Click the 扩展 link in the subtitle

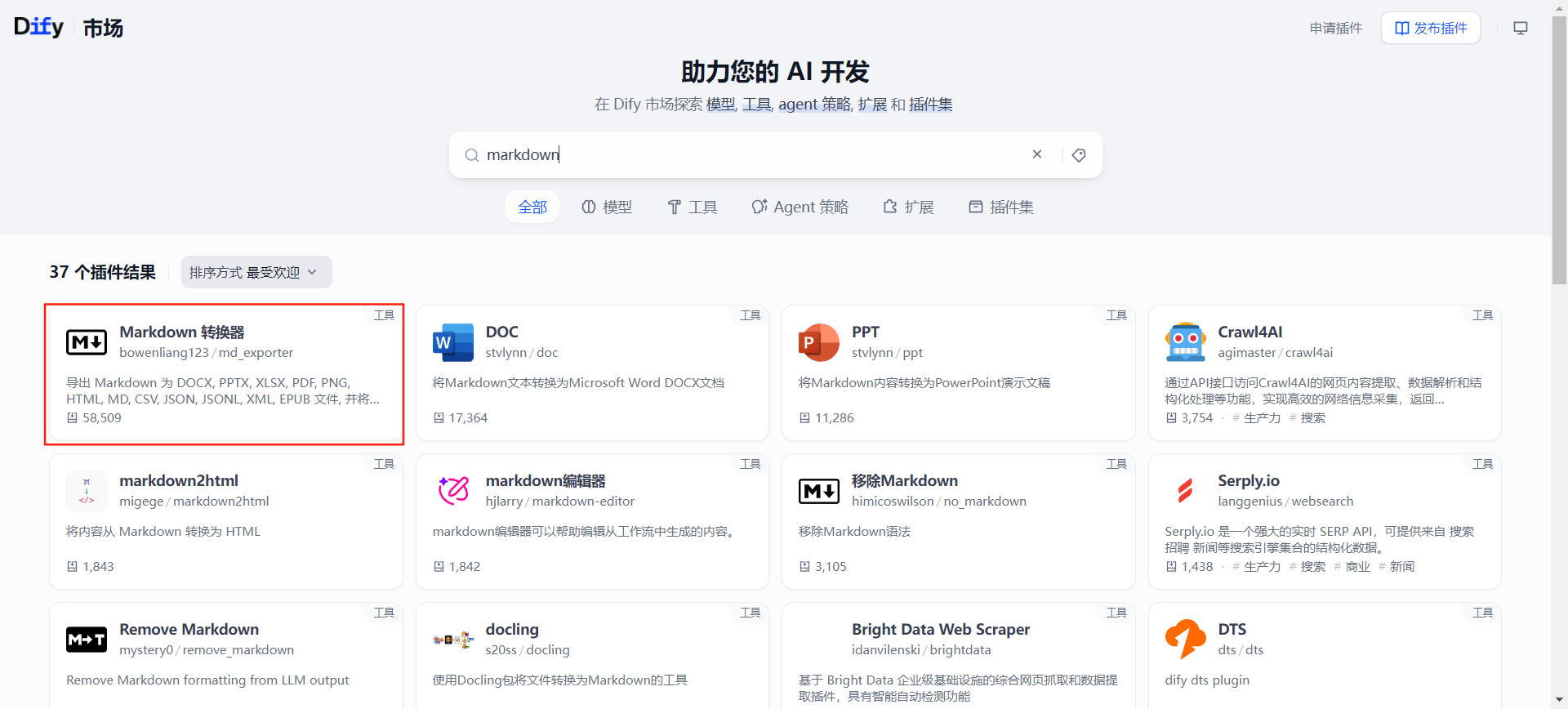click(872, 105)
